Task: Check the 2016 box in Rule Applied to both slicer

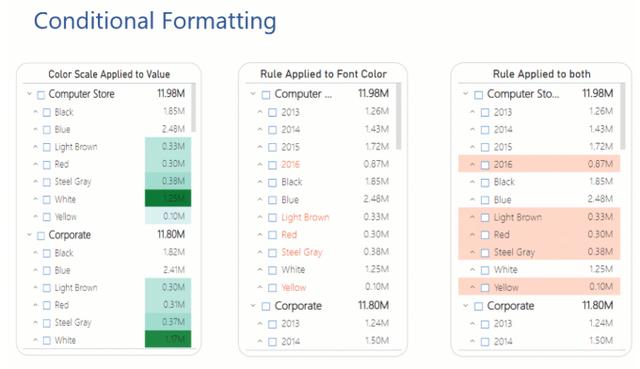Action: (485, 165)
